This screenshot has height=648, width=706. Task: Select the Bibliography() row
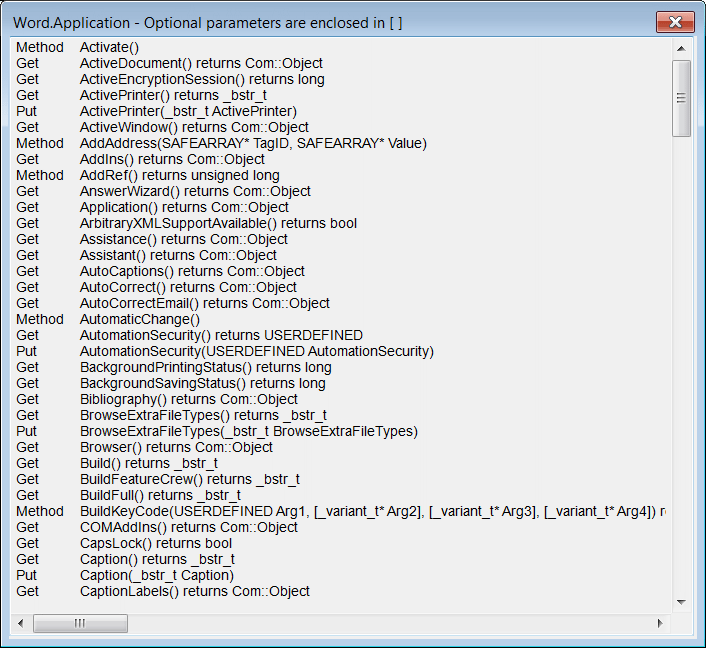(x=341, y=399)
